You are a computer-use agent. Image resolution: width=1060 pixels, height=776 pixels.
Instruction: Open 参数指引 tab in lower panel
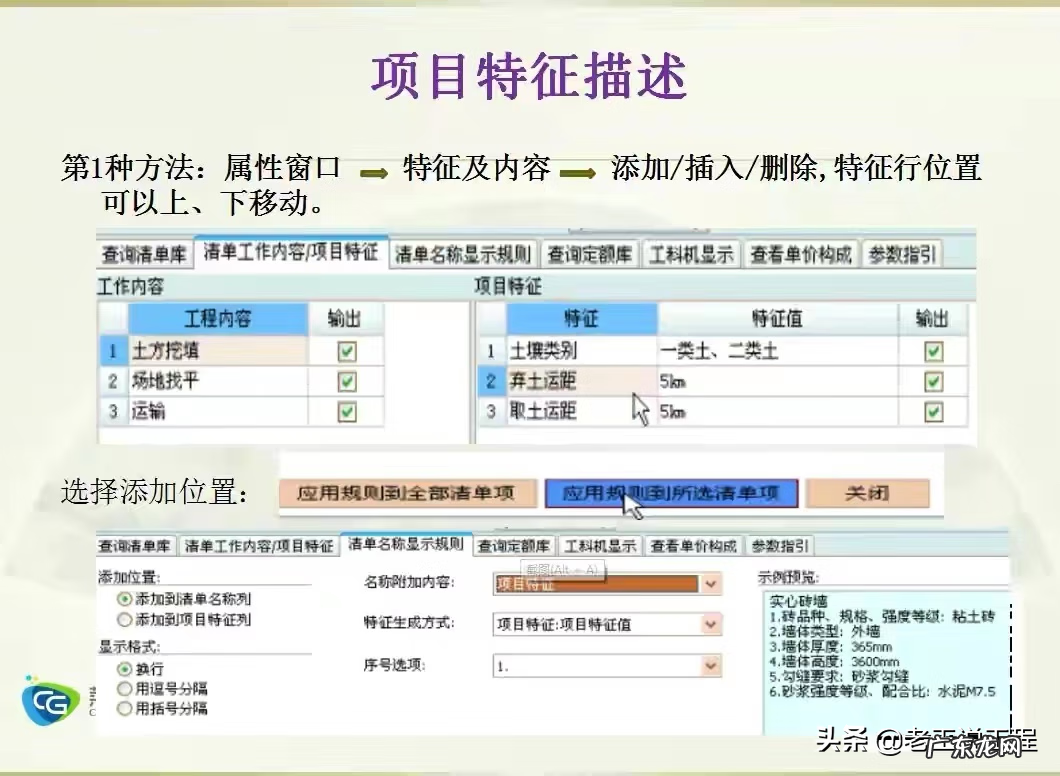pos(781,546)
